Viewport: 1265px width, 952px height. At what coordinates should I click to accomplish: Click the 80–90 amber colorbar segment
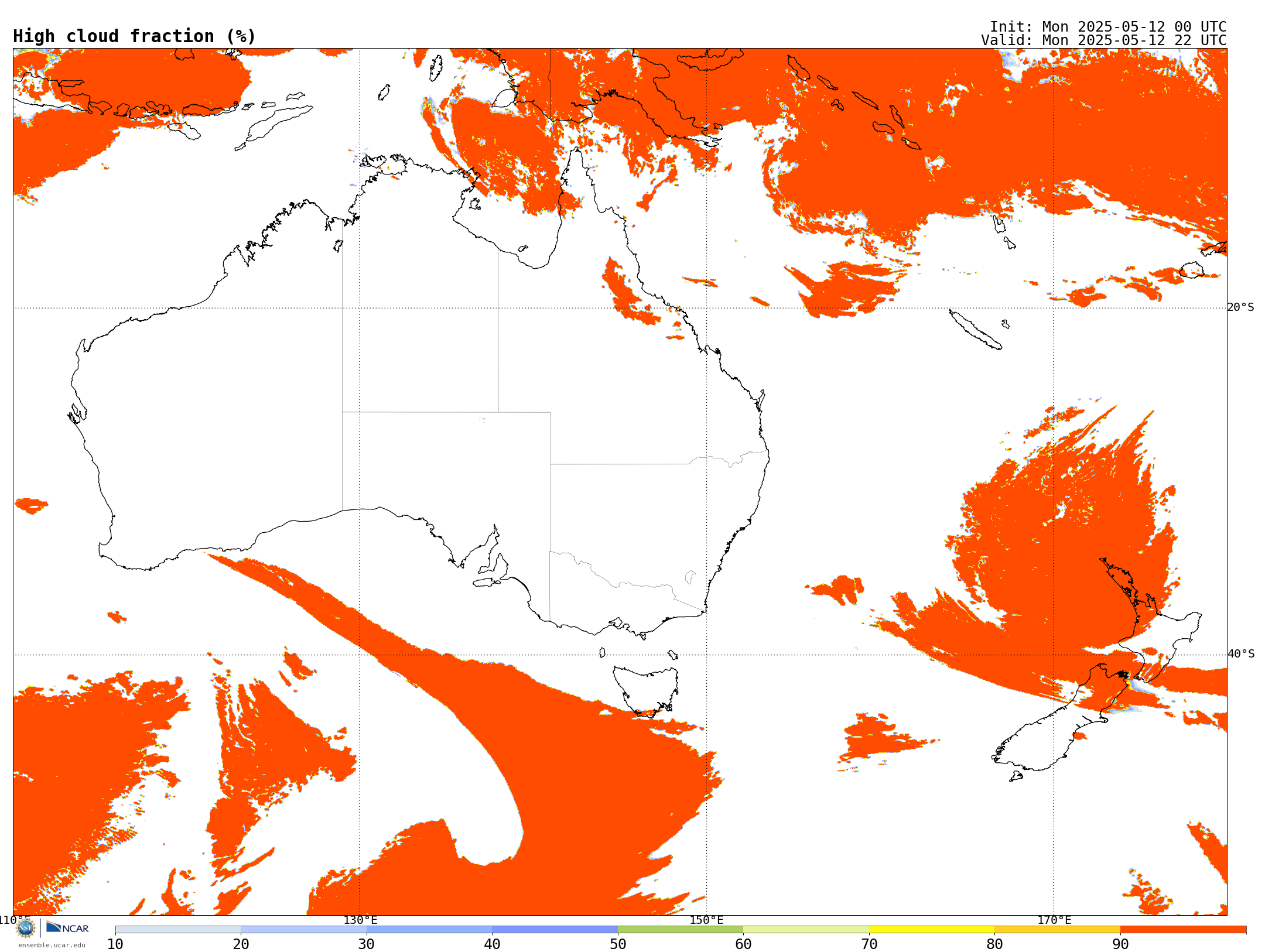click(1057, 930)
